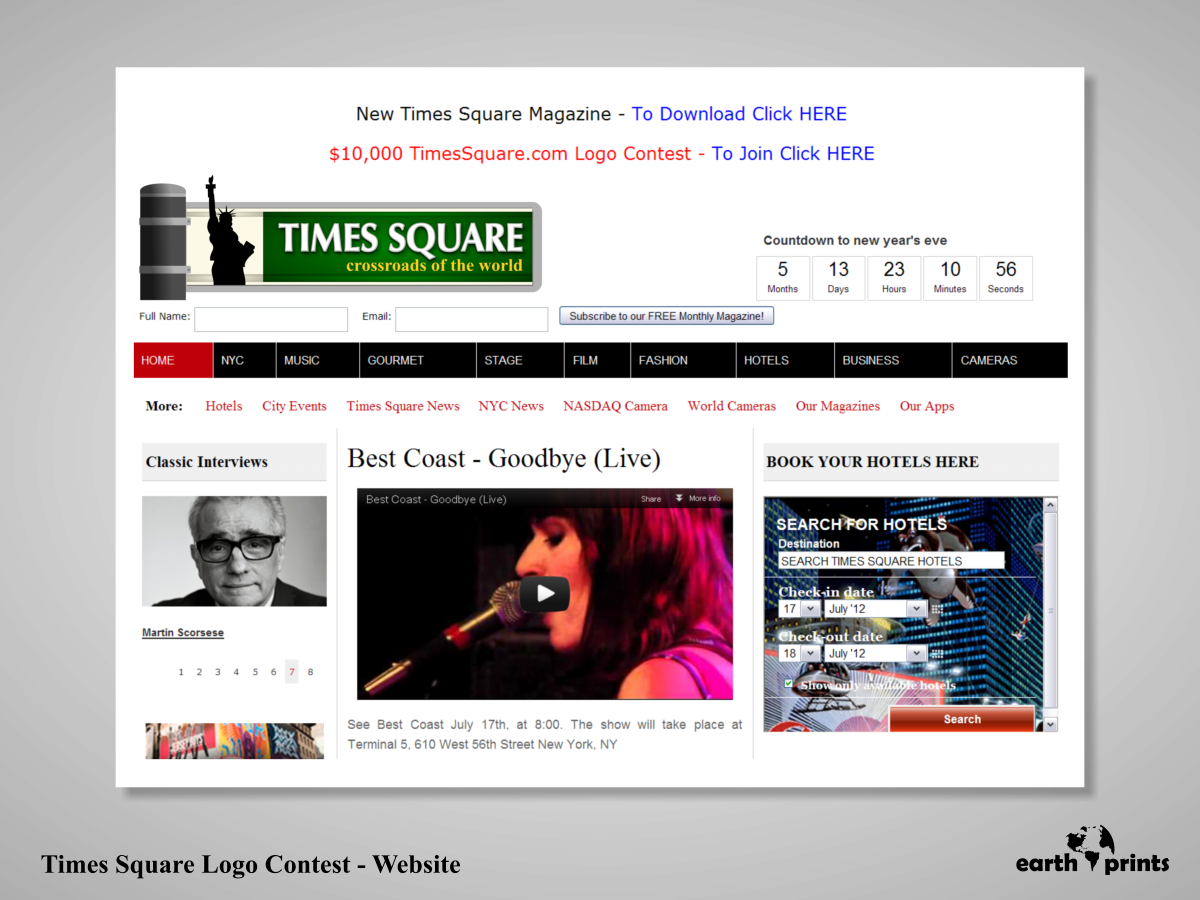The width and height of the screenshot is (1200, 900).
Task: Go to Classic Interviews page 3
Action: [x=218, y=672]
